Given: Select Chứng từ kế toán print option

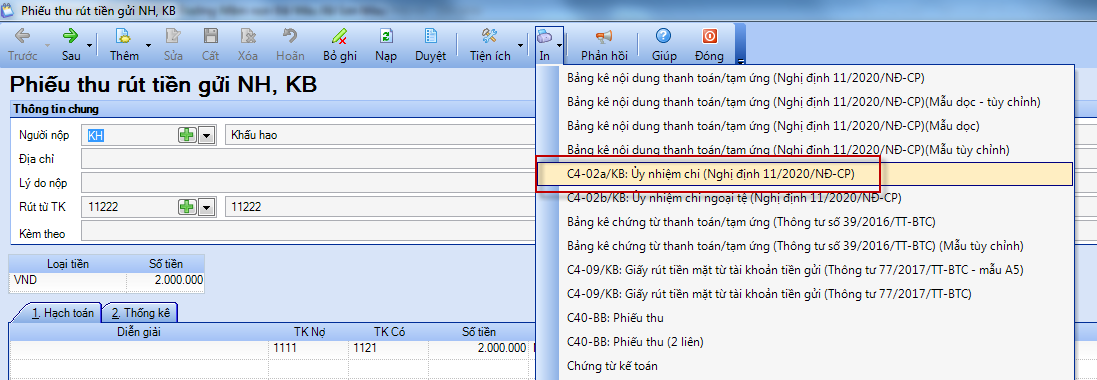Looking at the screenshot, I should (805, 365).
